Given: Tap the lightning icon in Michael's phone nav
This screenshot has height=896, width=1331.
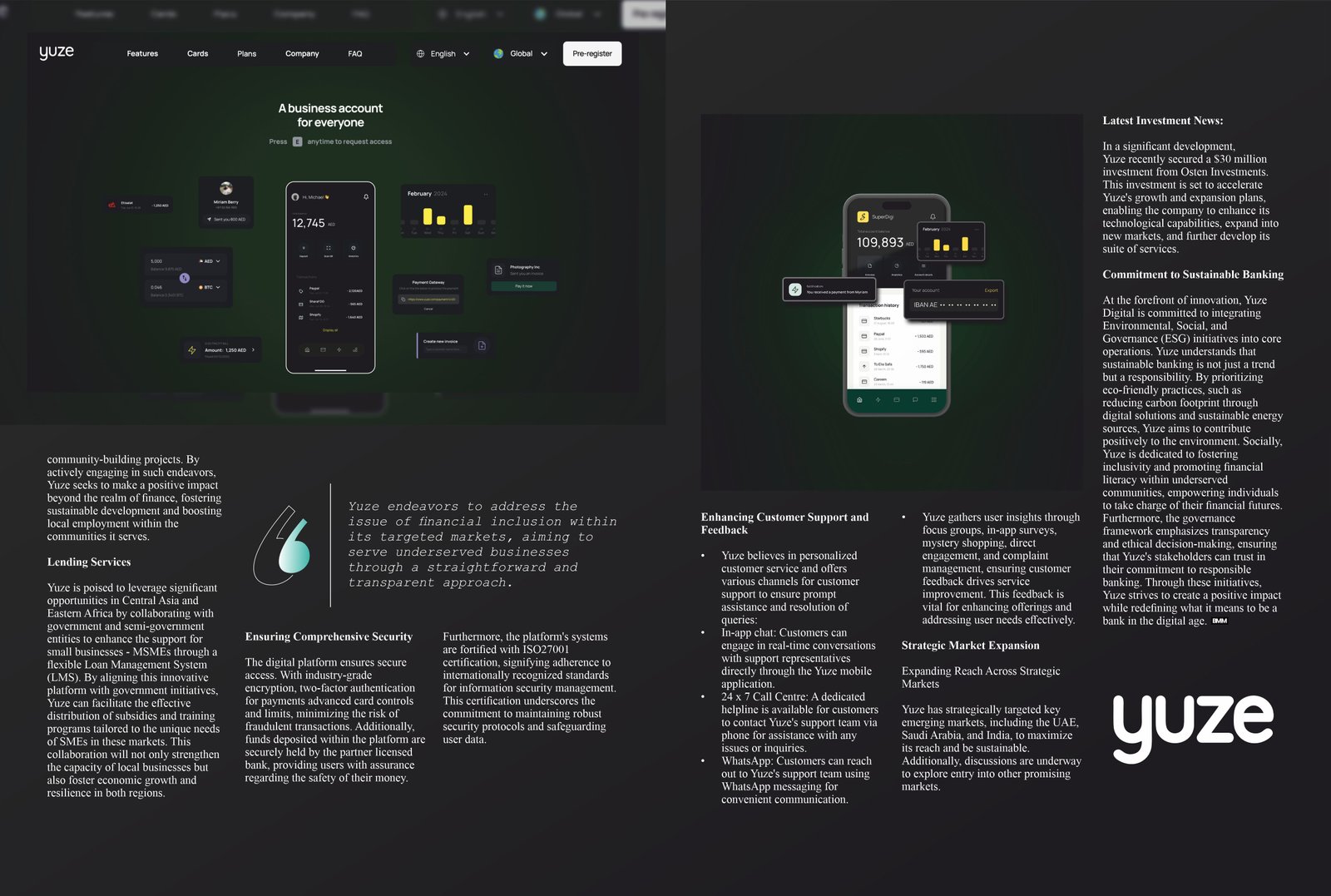Looking at the screenshot, I should pos(339,349).
